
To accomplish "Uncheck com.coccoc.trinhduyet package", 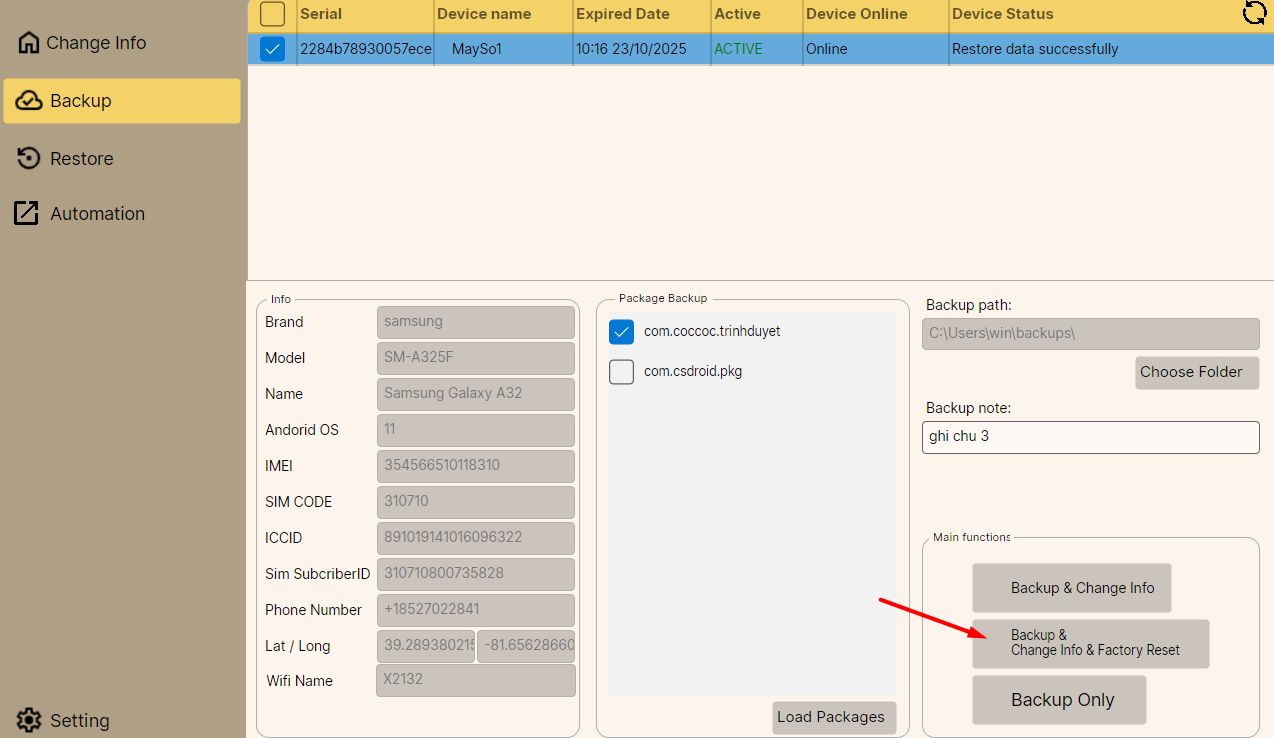I will (x=621, y=332).
